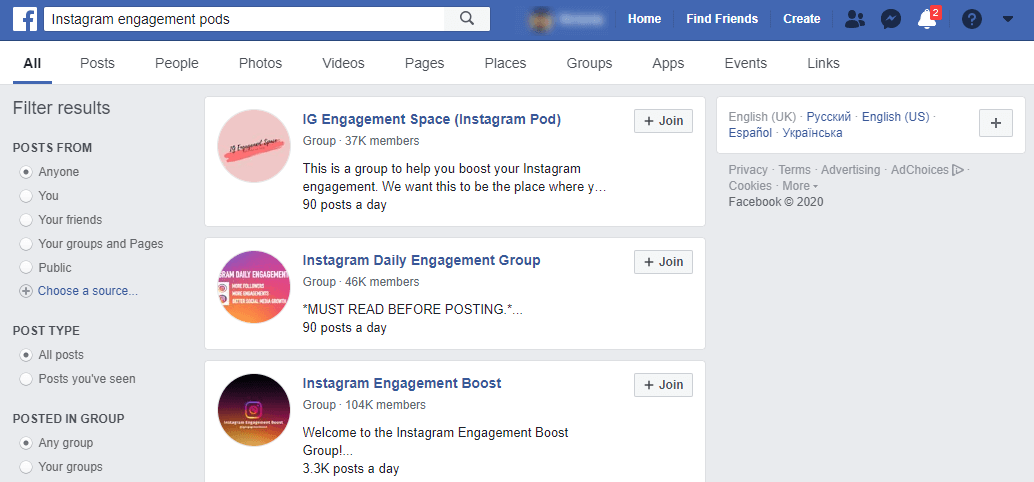This screenshot has width=1034, height=482.
Task: Switch language to English (US)
Action: point(896,117)
